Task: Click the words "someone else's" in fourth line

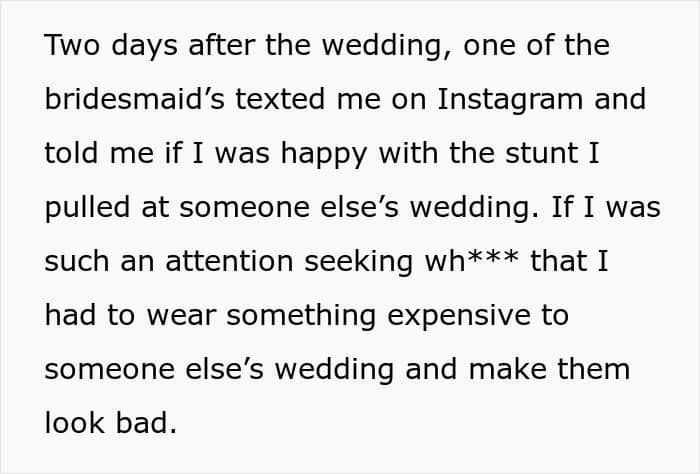Action: point(289,208)
